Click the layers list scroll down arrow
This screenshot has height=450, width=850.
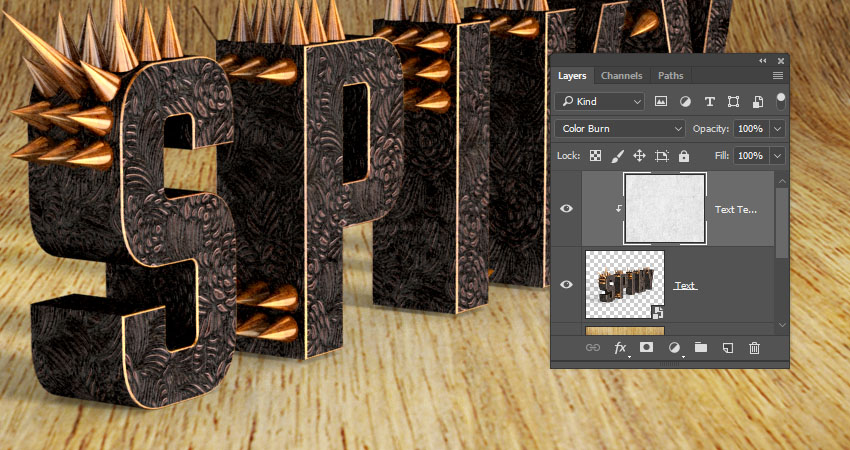click(781, 325)
